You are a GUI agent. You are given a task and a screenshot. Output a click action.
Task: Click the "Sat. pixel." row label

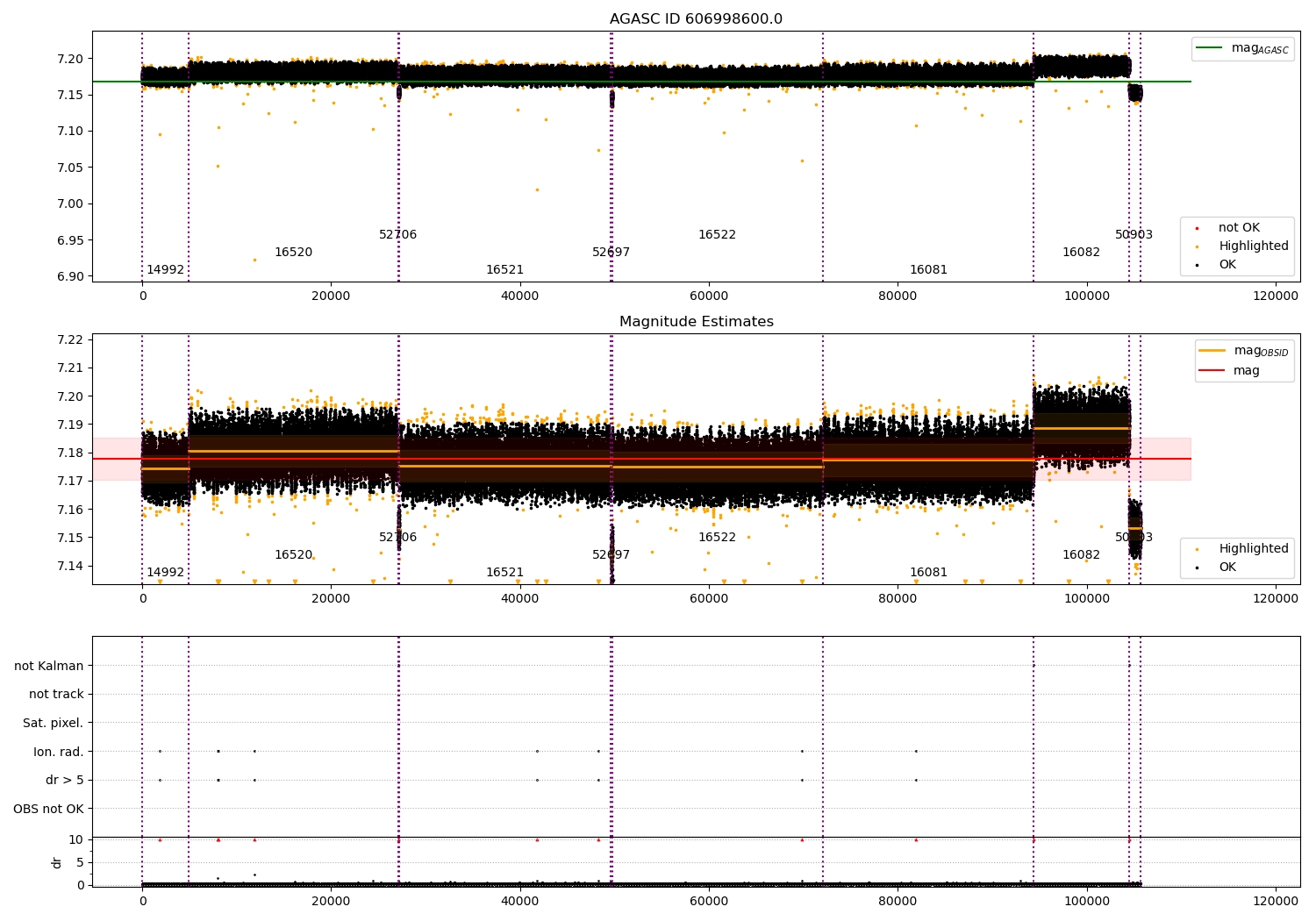[x=53, y=724]
